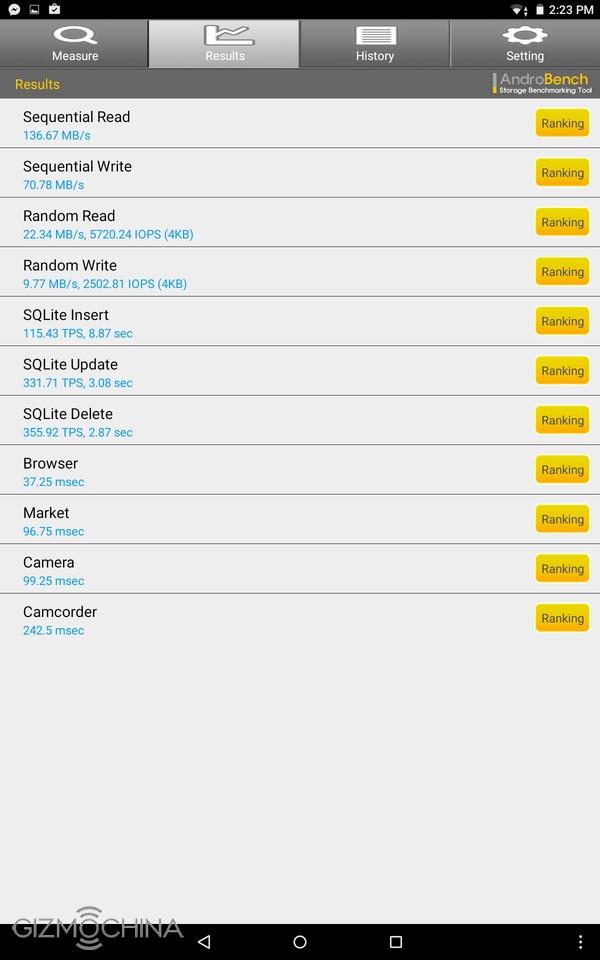Tap the battery icon in status bar
This screenshot has width=600, height=960.
540,9
